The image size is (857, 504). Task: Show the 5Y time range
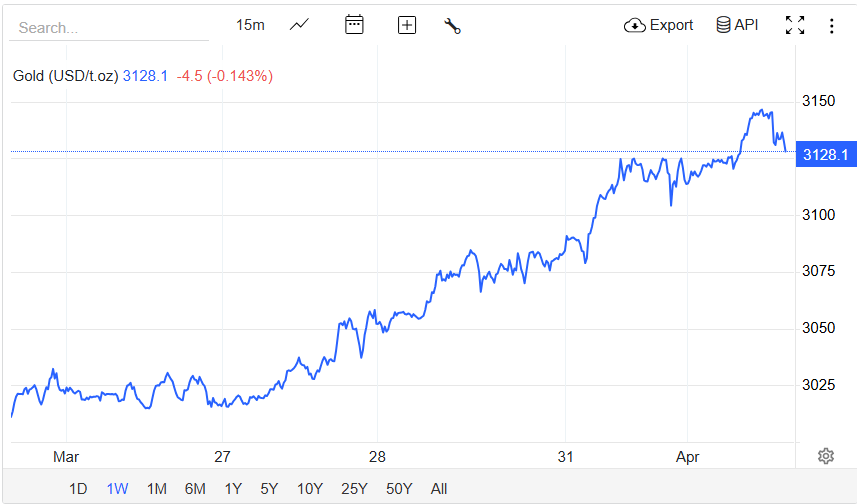click(269, 488)
